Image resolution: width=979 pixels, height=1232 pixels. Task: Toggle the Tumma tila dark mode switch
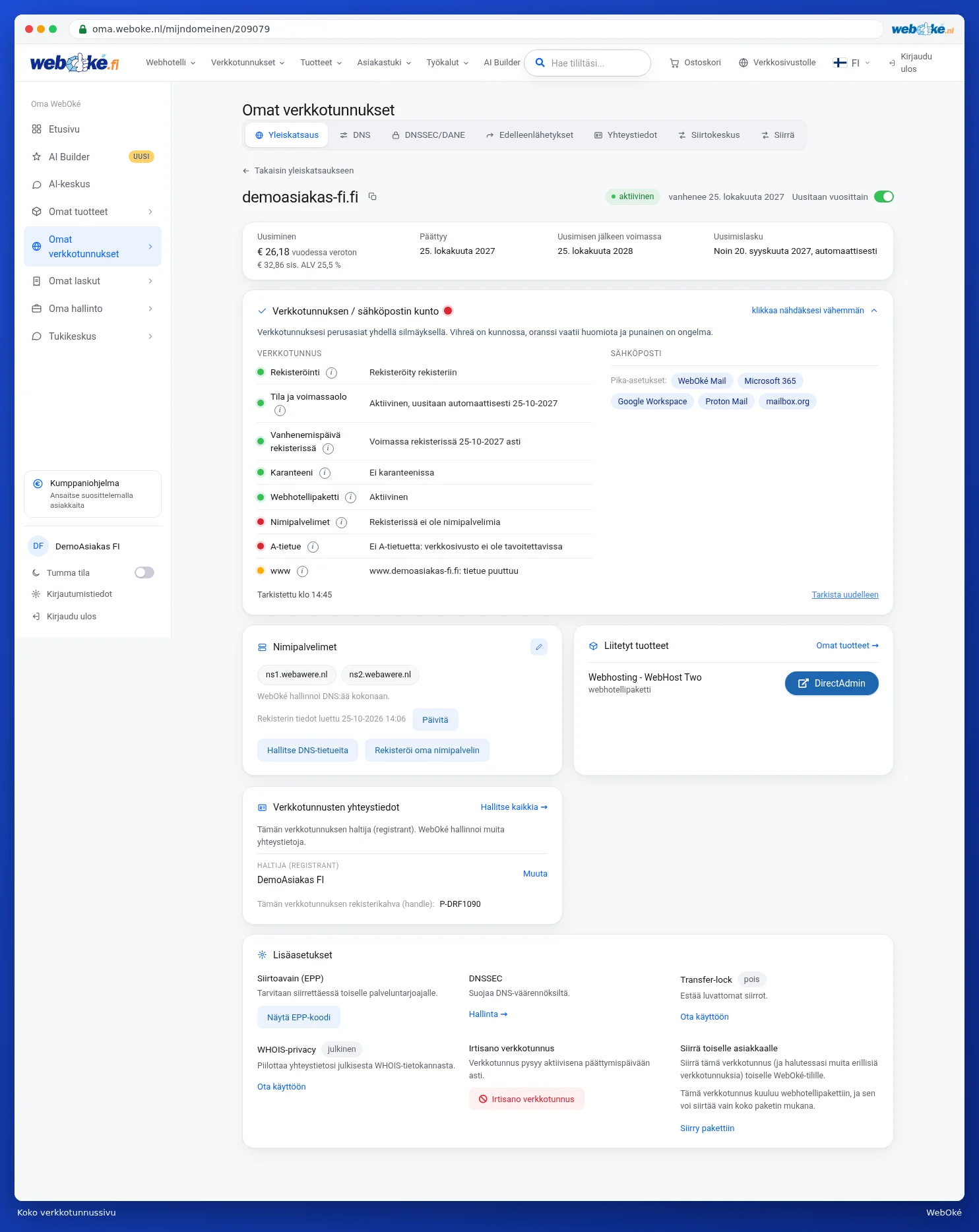(x=144, y=572)
